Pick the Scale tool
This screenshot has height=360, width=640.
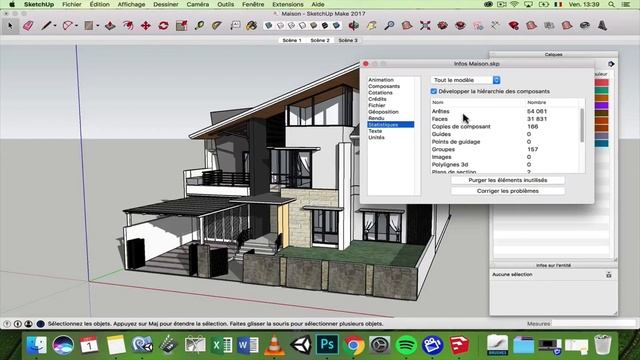[x=181, y=26]
